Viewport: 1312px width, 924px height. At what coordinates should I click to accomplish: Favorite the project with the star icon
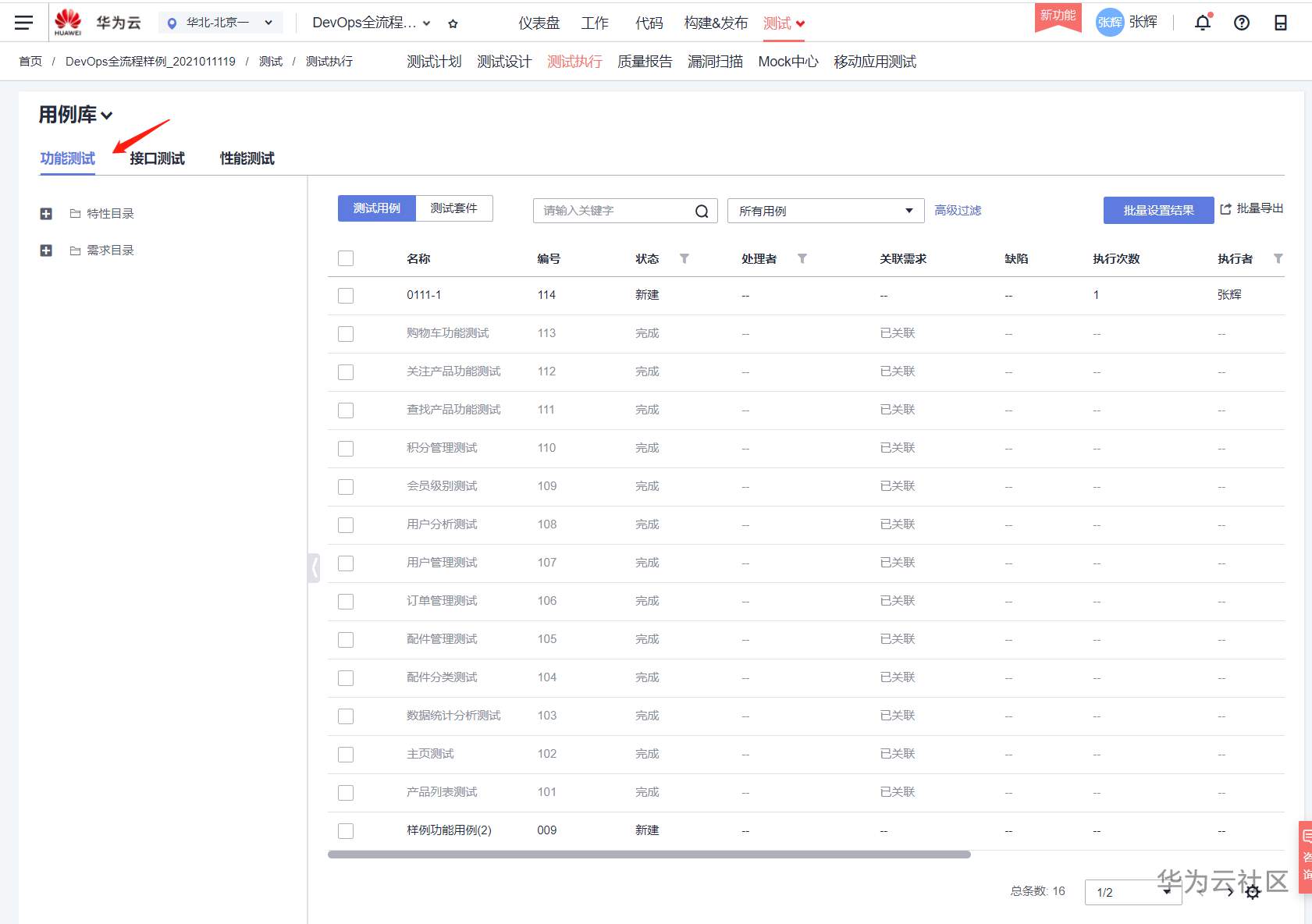(x=453, y=23)
